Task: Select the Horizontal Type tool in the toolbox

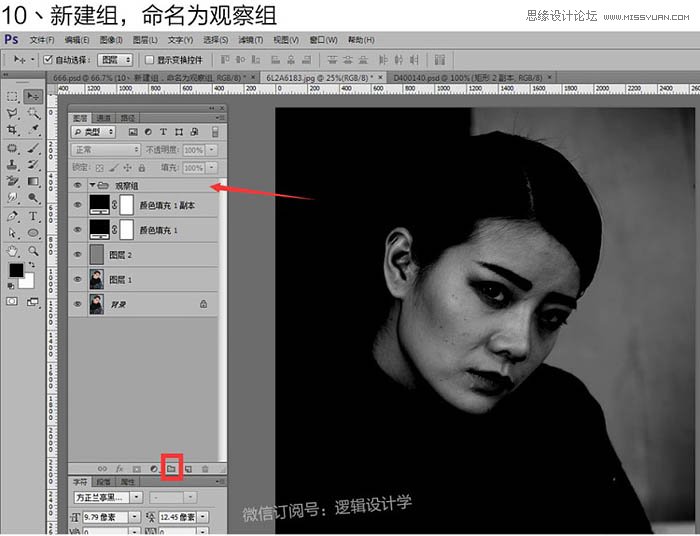Action: point(33,216)
